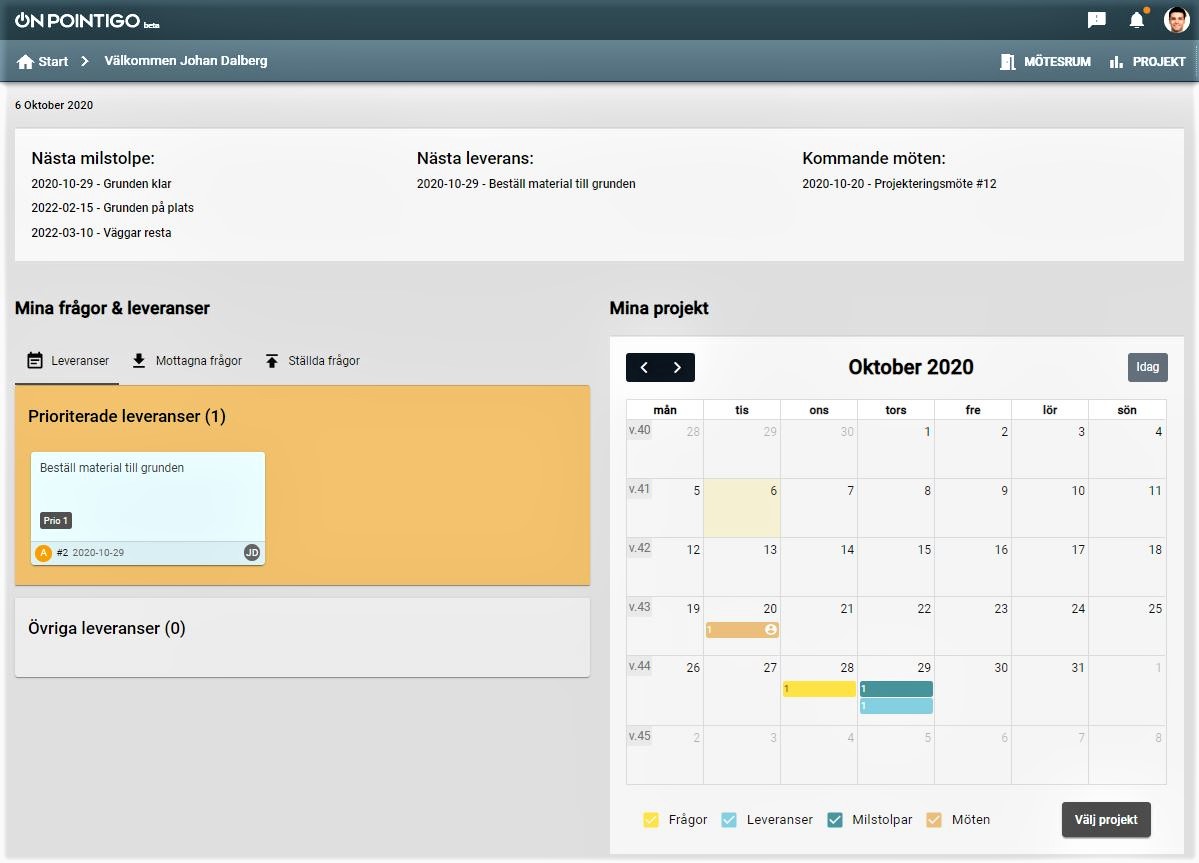Image resolution: width=1199 pixels, height=863 pixels.
Task: Open the Projekteringsmöte #12 meeting link
Action: point(899,184)
